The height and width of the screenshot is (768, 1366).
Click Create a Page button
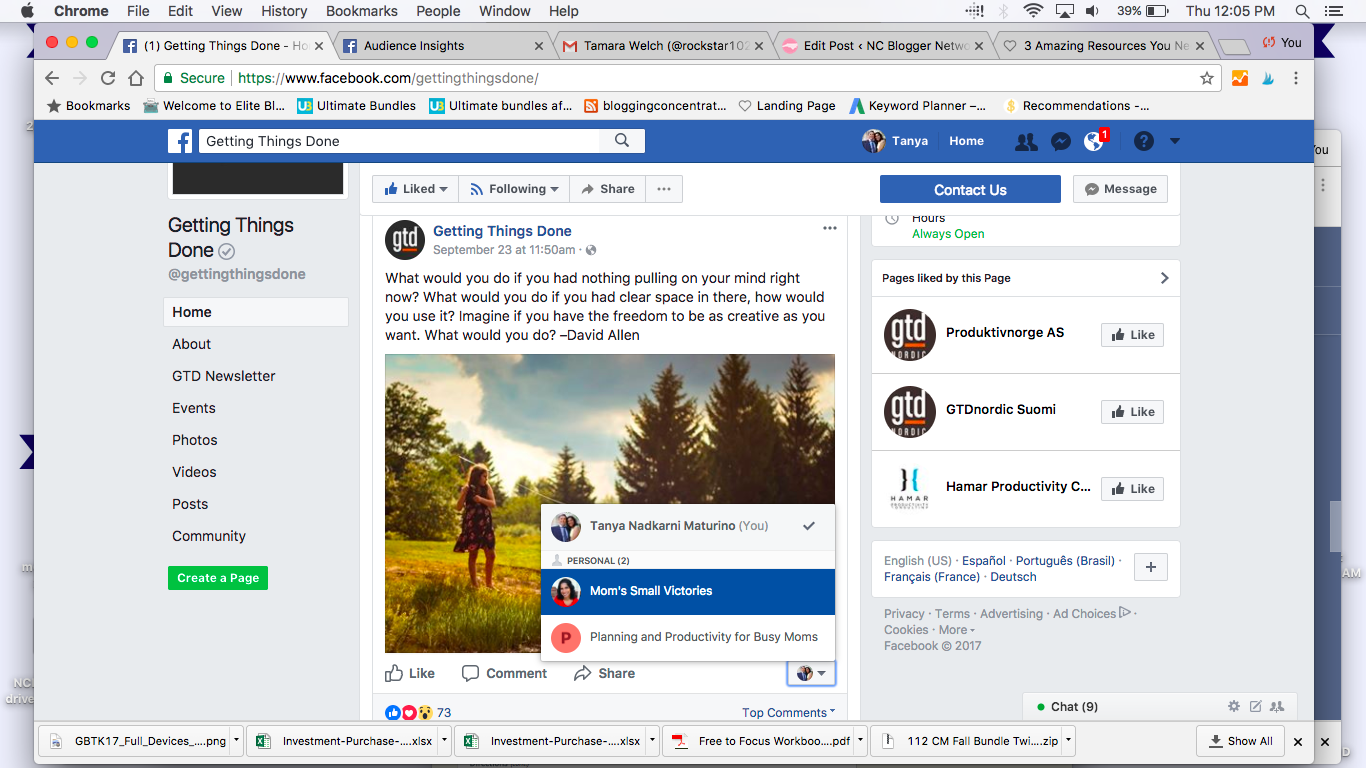[x=218, y=577]
